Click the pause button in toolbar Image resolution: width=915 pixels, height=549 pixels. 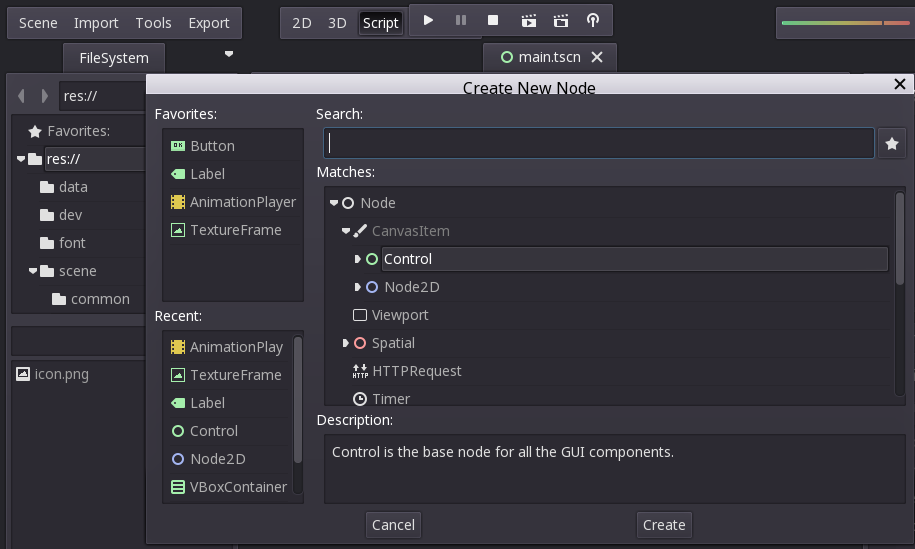coord(461,20)
